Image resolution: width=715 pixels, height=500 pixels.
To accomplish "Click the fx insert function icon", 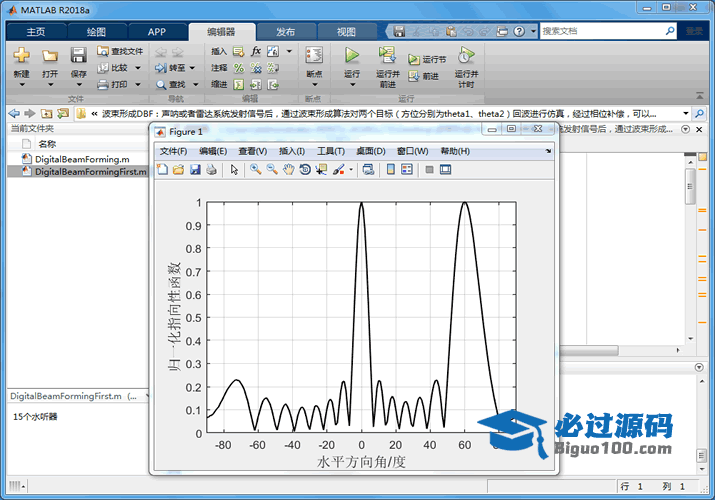I will pos(256,51).
